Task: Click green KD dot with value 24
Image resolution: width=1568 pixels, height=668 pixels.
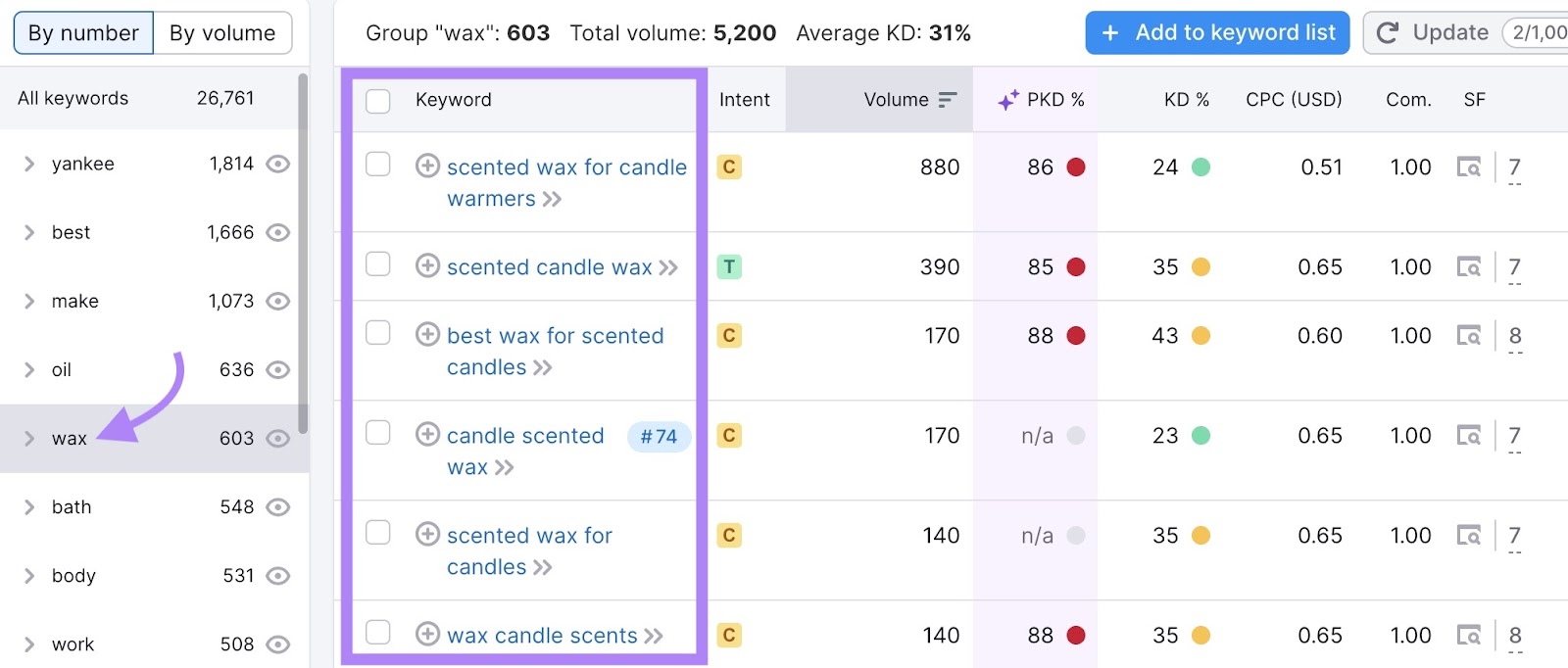Action: (x=1200, y=167)
